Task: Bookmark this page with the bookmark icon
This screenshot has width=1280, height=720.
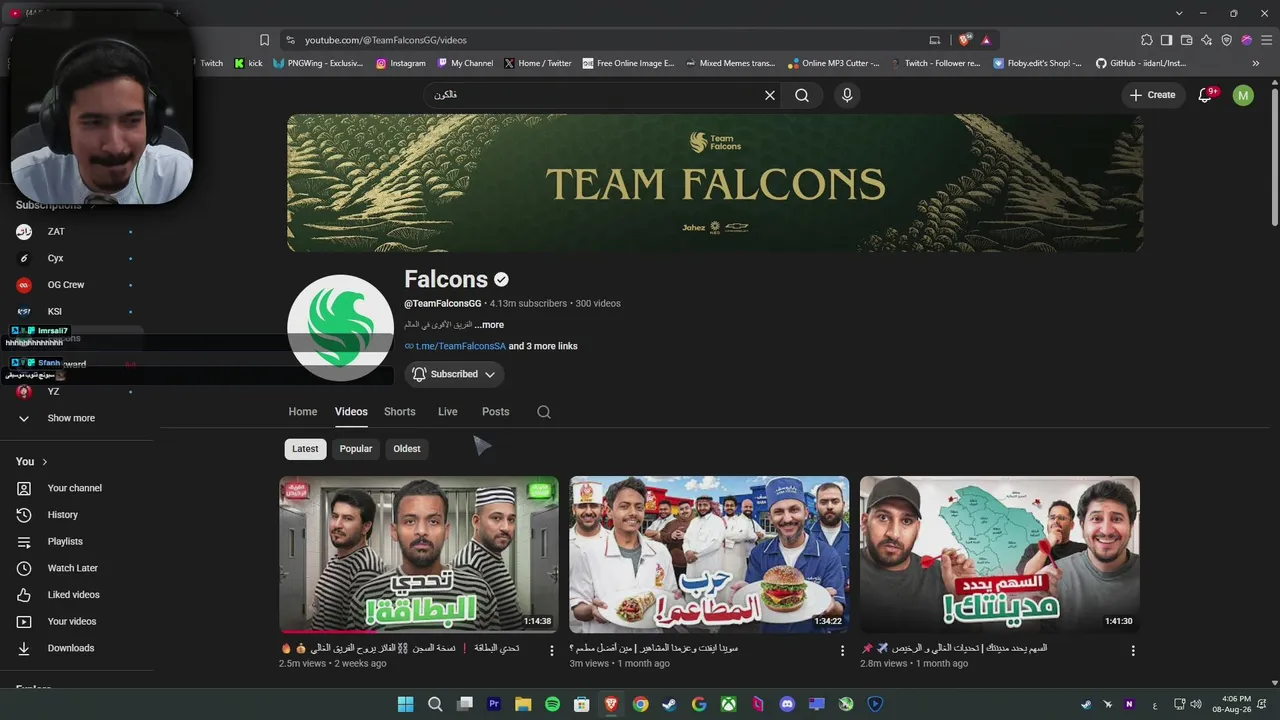Action: (x=264, y=40)
